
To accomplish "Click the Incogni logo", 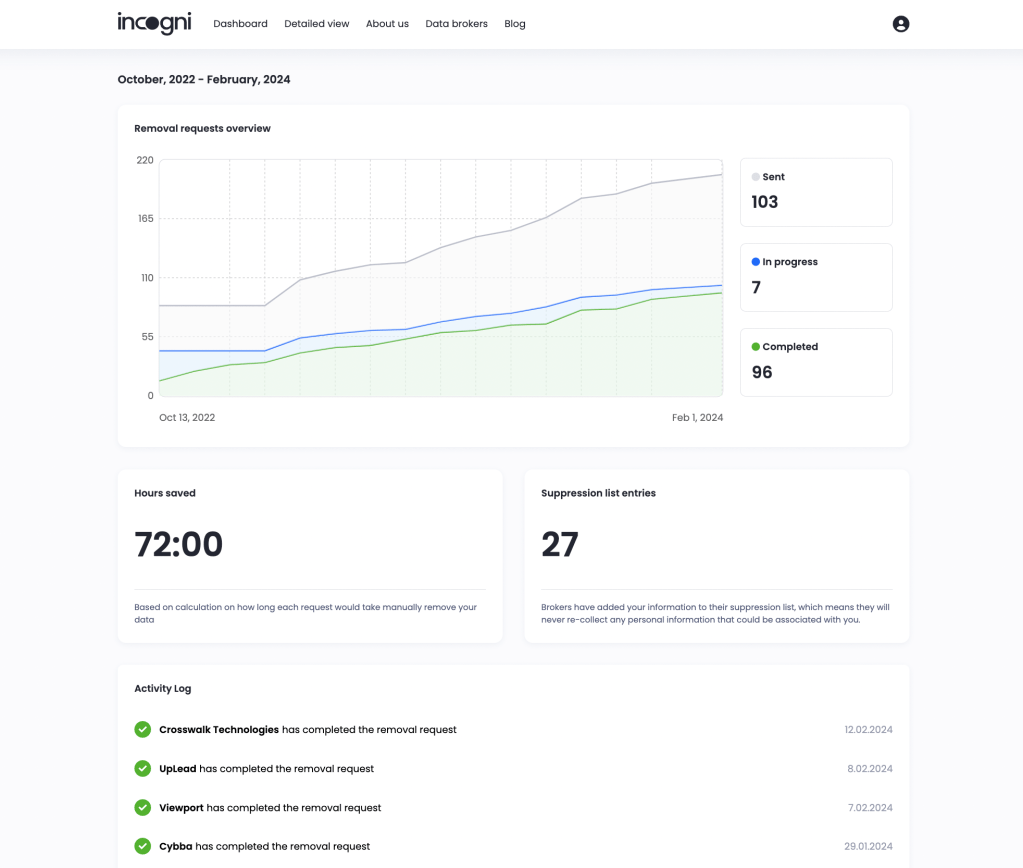I will [x=153, y=23].
